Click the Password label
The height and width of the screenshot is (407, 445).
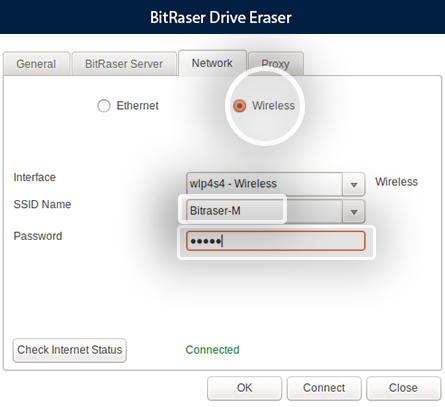38,236
